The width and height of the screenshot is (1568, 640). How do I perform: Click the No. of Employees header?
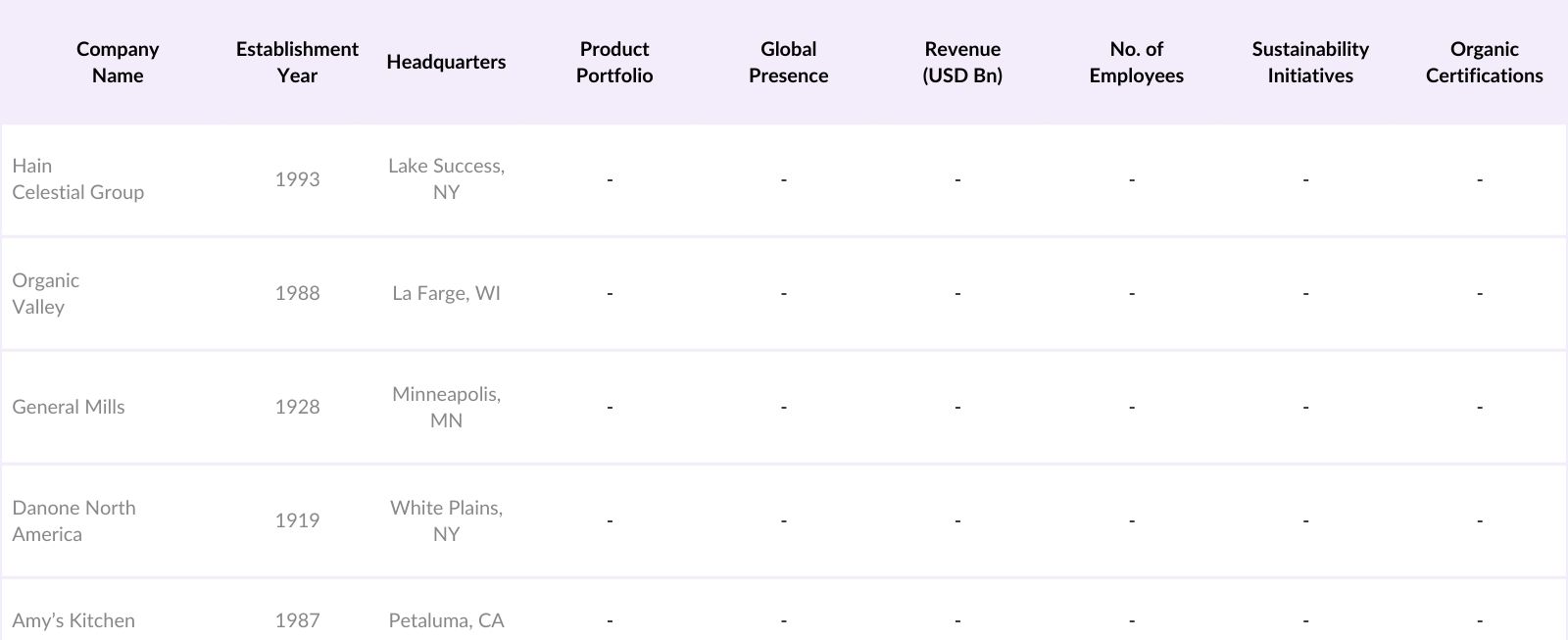pyautogui.click(x=1136, y=62)
